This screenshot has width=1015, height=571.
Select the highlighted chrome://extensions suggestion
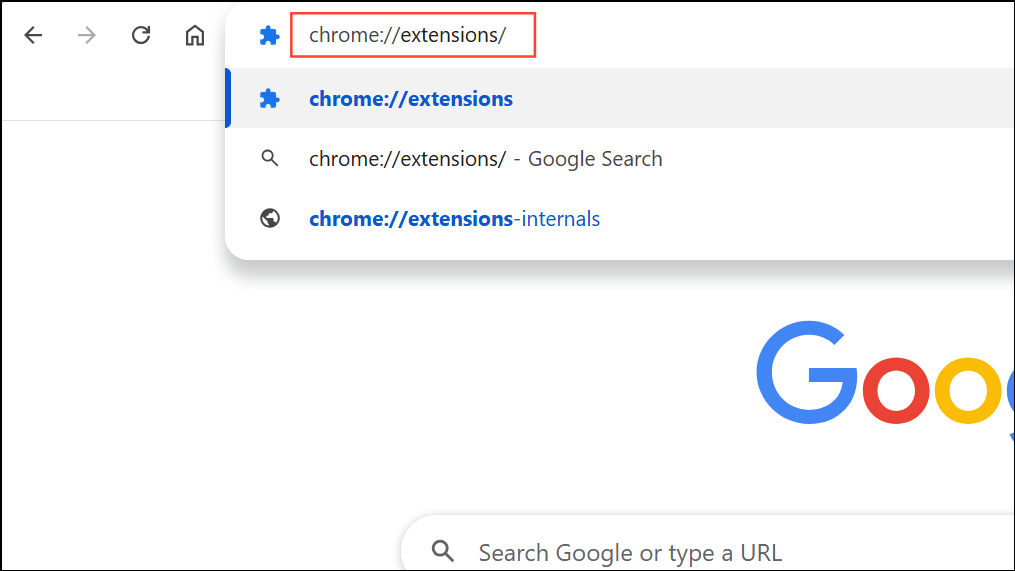click(411, 99)
